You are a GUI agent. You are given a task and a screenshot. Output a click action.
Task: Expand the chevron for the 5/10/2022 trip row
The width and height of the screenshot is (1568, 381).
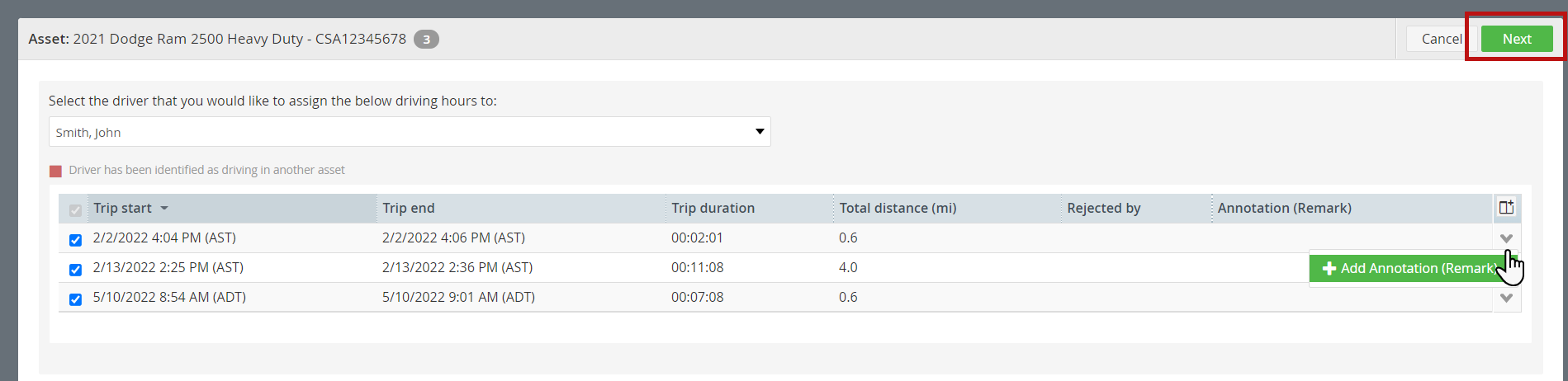1506,298
